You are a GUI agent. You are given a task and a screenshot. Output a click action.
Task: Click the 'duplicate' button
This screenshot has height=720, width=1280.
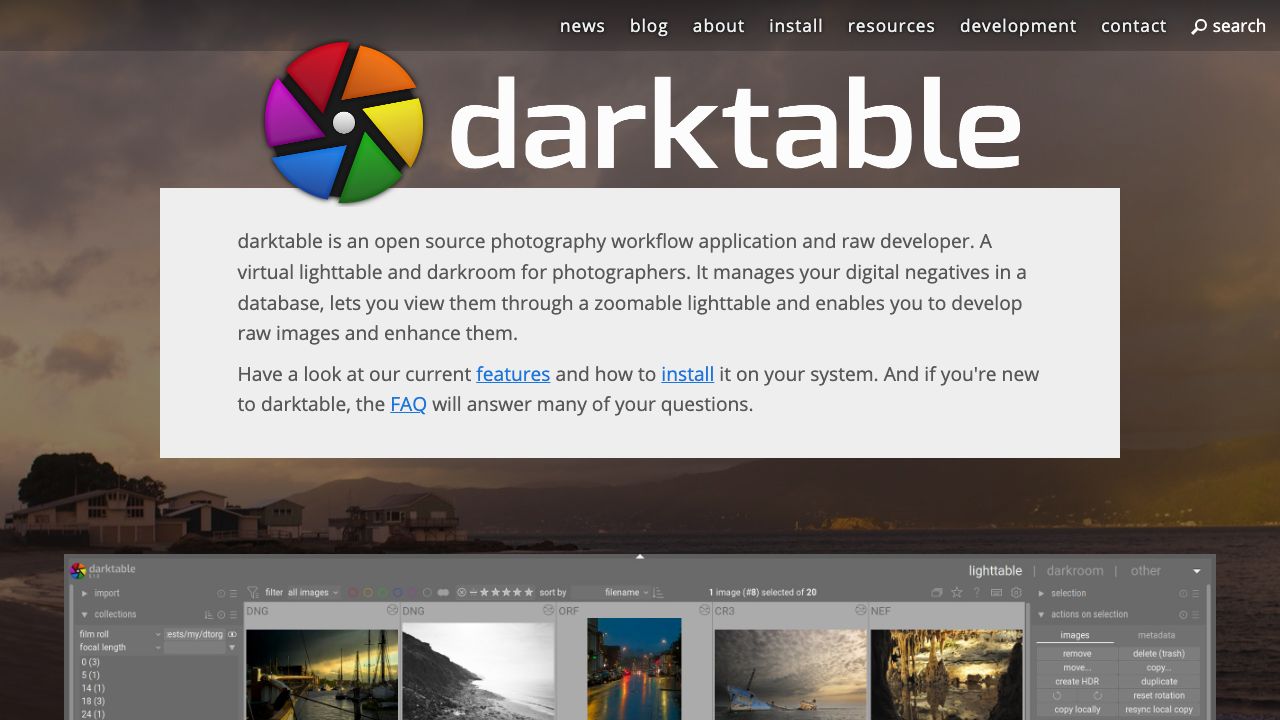tap(1159, 682)
